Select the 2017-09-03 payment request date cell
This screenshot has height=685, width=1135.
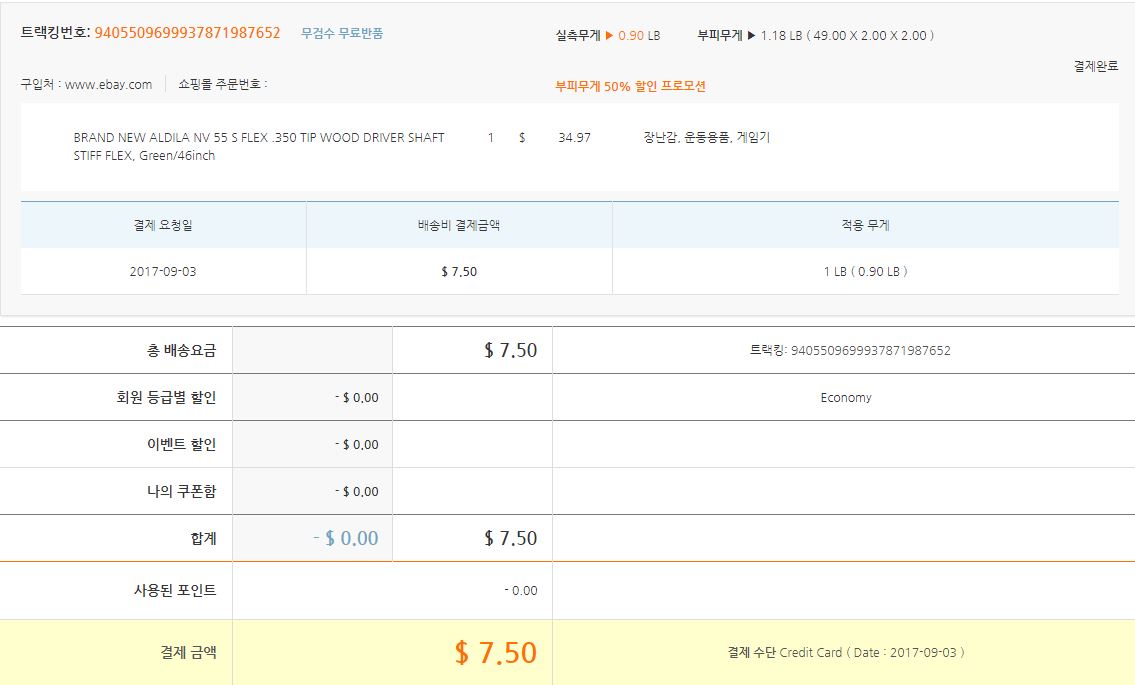pos(163,271)
